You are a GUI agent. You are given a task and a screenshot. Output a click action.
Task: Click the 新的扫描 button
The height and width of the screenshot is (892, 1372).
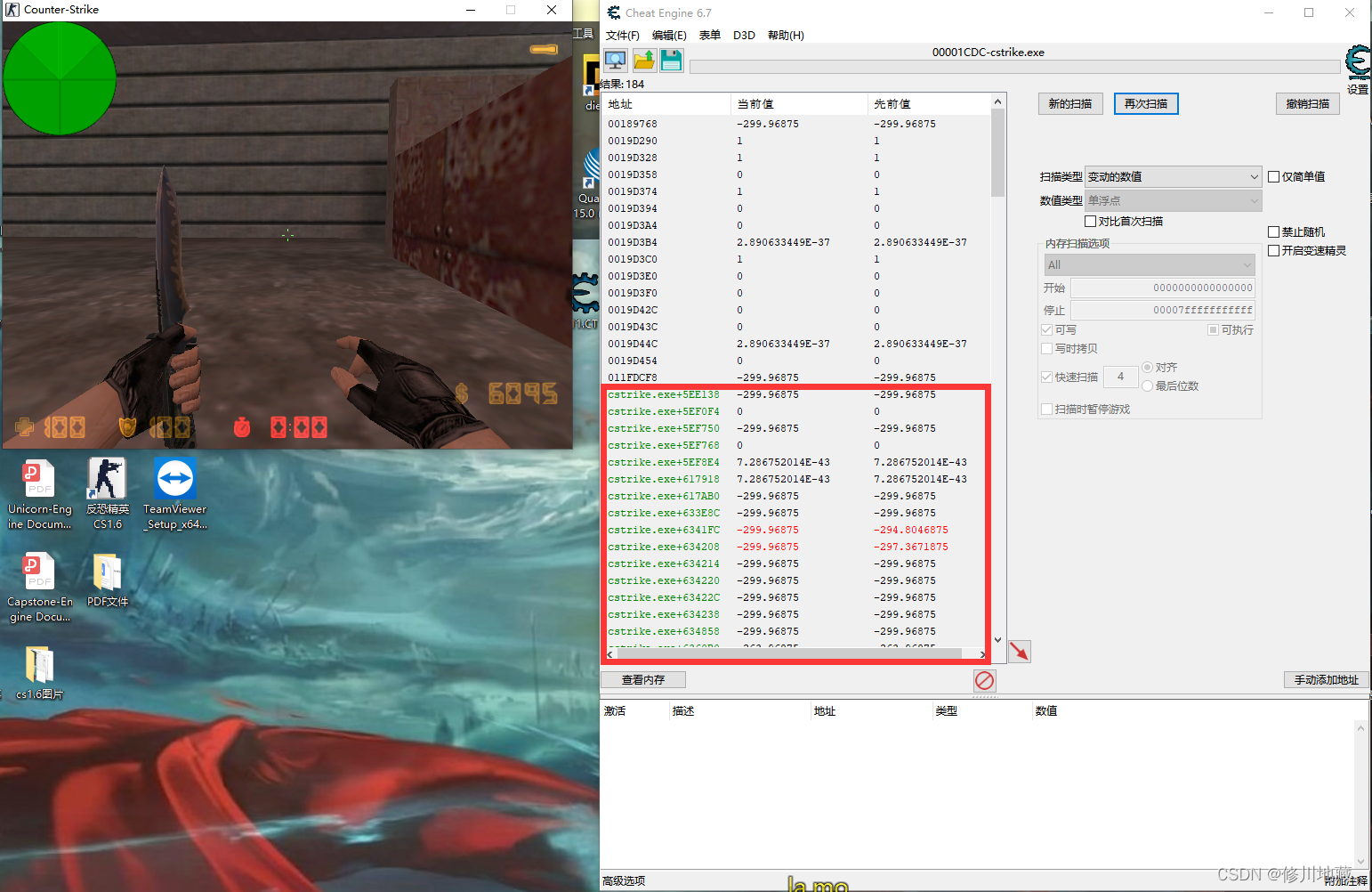pos(1070,104)
